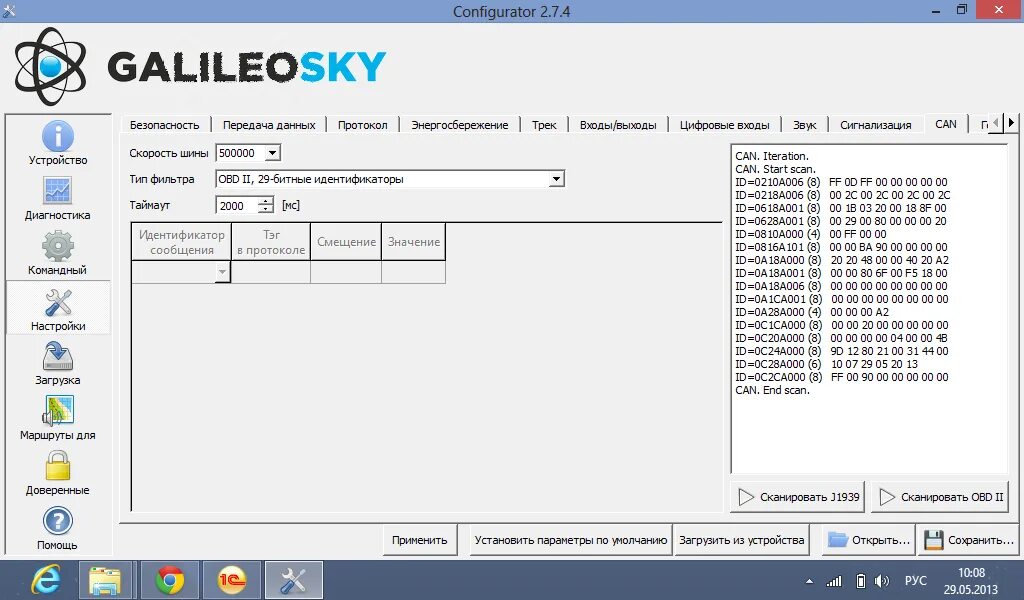The image size is (1024, 600).
Task: Open the Маршруты section
Action: 57,418
